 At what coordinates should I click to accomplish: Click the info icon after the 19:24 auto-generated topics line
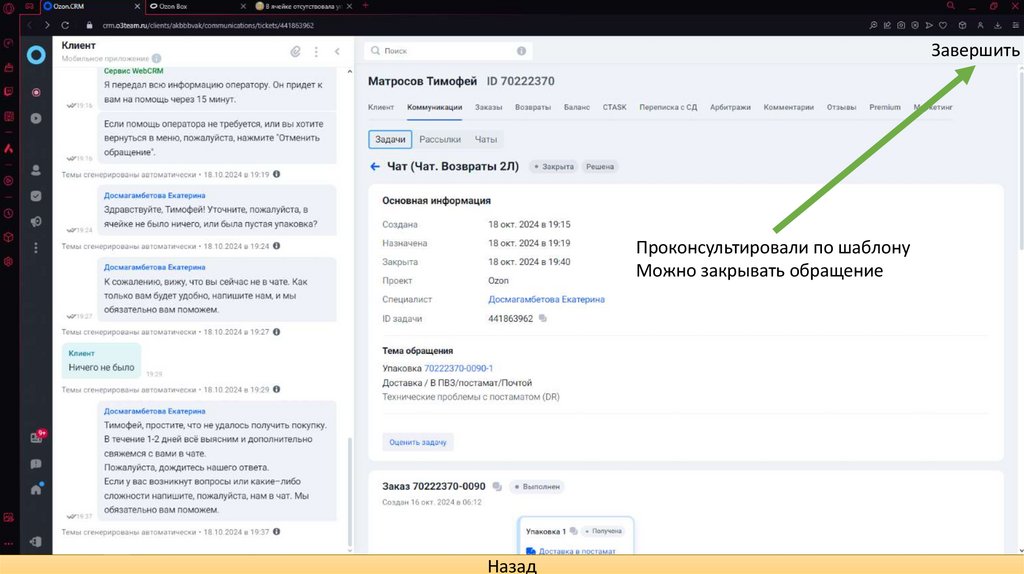pyautogui.click(x=277, y=246)
